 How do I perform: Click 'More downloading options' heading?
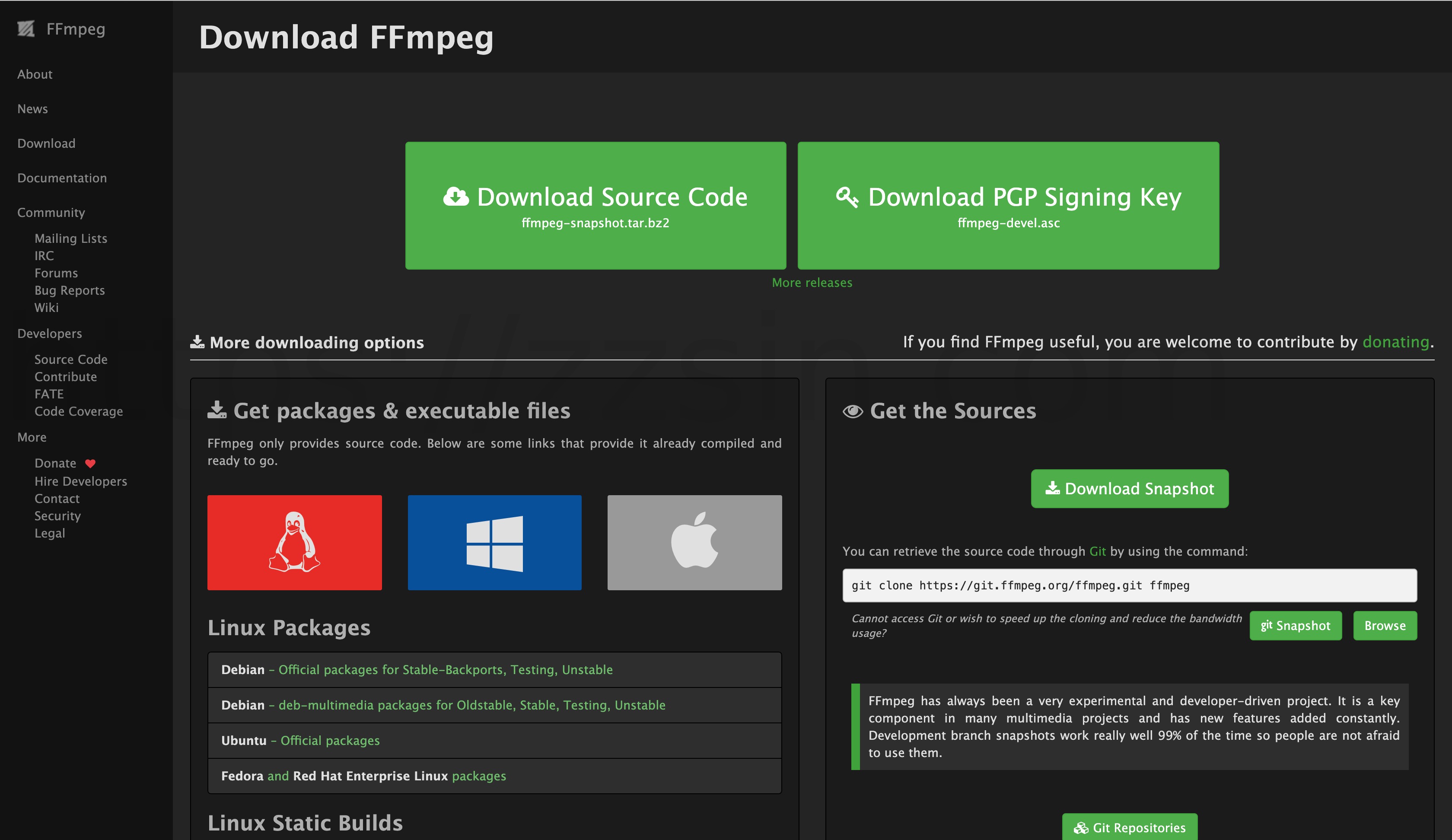click(x=316, y=343)
